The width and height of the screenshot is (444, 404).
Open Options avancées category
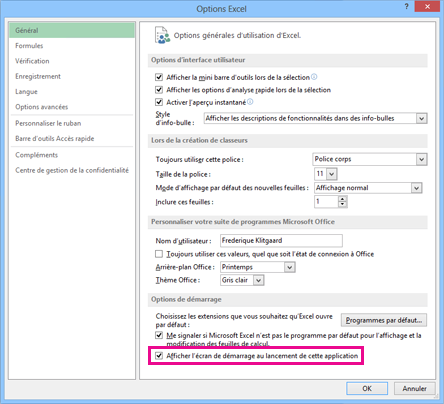pos(72,107)
